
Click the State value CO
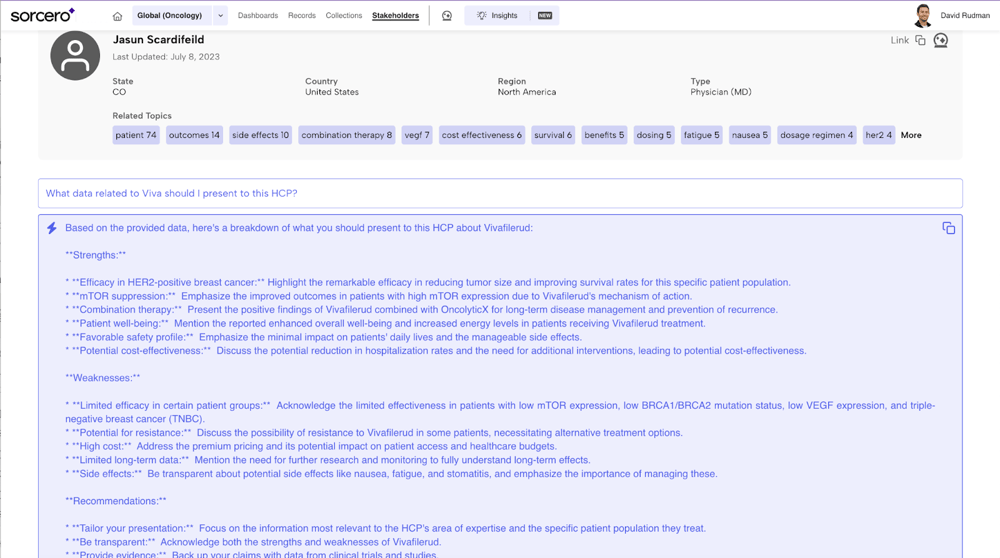(119, 92)
